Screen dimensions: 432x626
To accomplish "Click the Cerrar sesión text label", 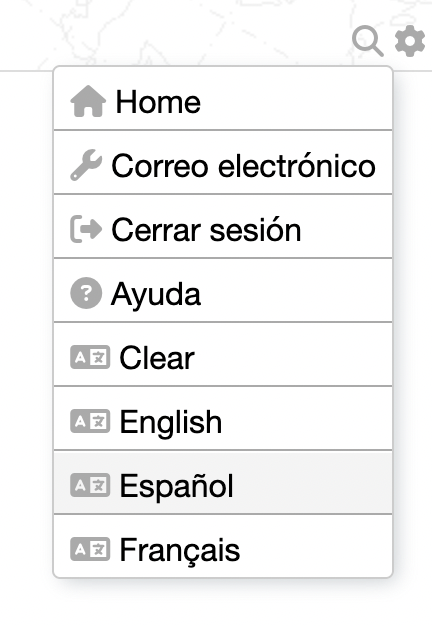I will pos(206,230).
